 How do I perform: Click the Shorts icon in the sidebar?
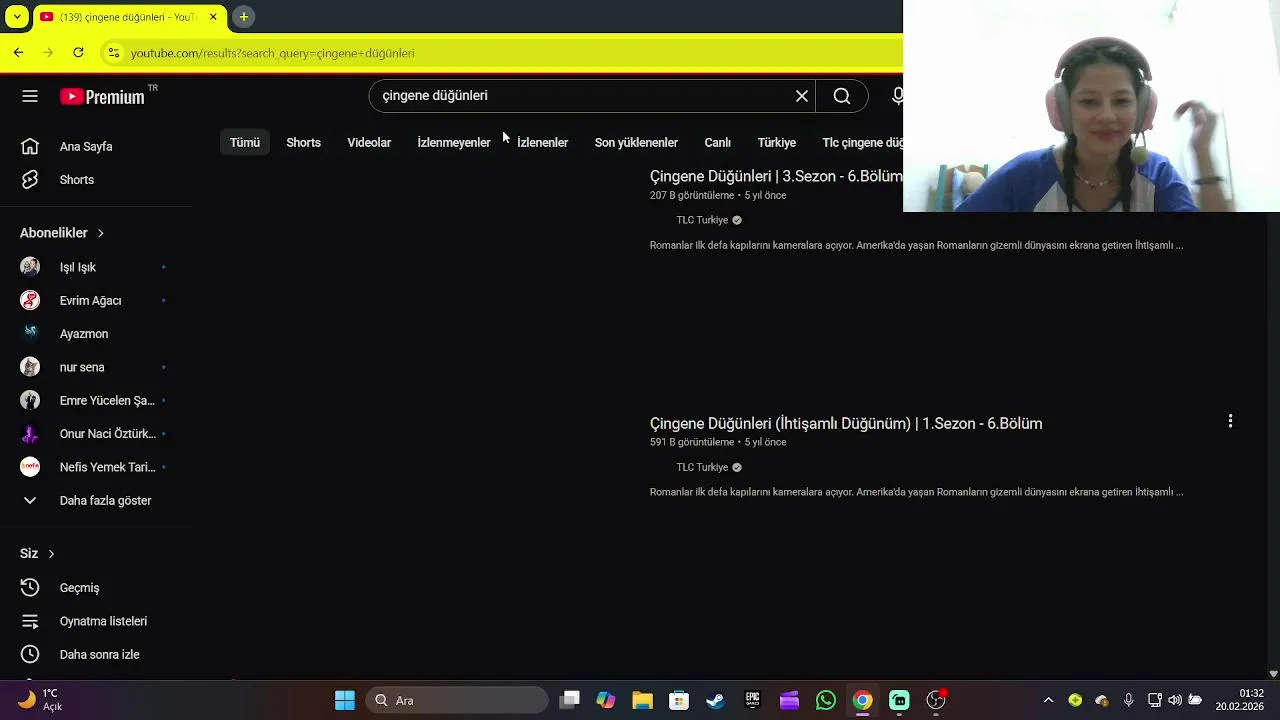coord(30,180)
